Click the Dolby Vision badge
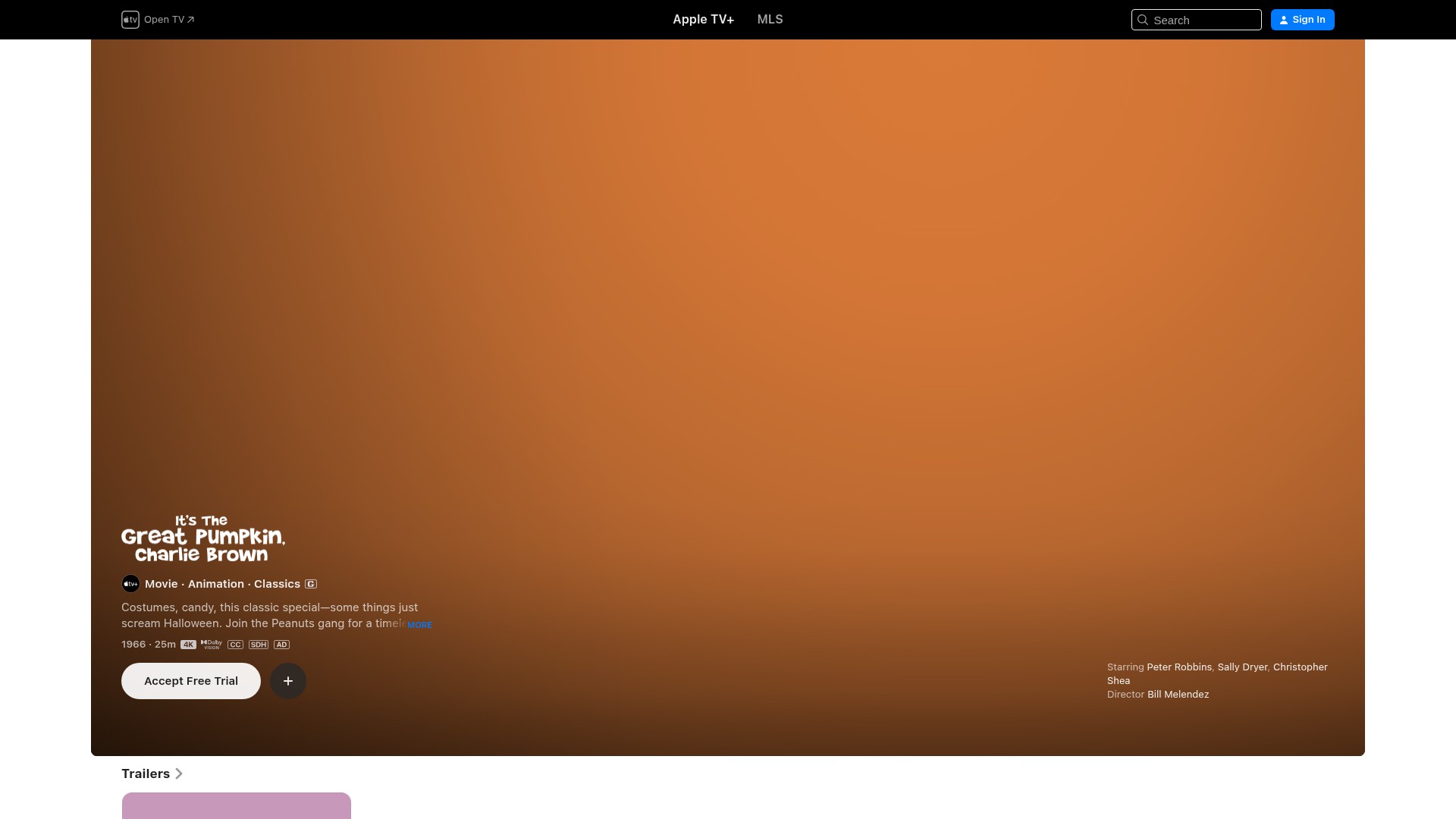Image resolution: width=1456 pixels, height=819 pixels. (x=212, y=645)
